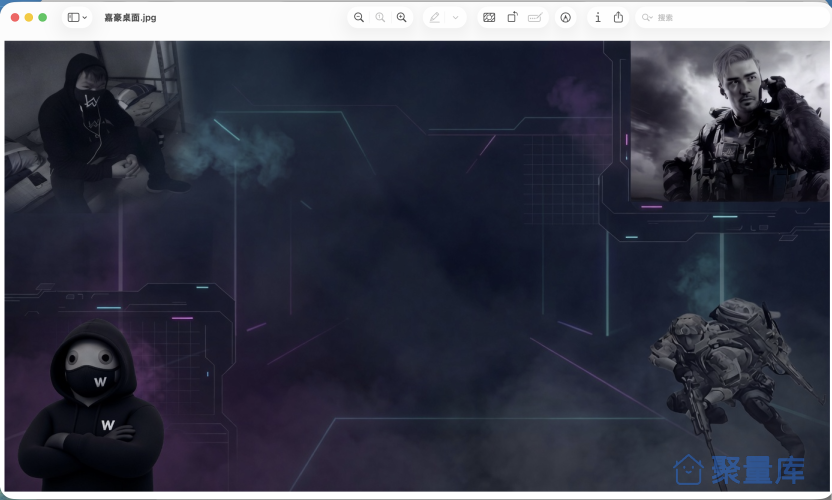The image size is (832, 500).
Task: Select the highlight pen tool
Action: pos(435,18)
